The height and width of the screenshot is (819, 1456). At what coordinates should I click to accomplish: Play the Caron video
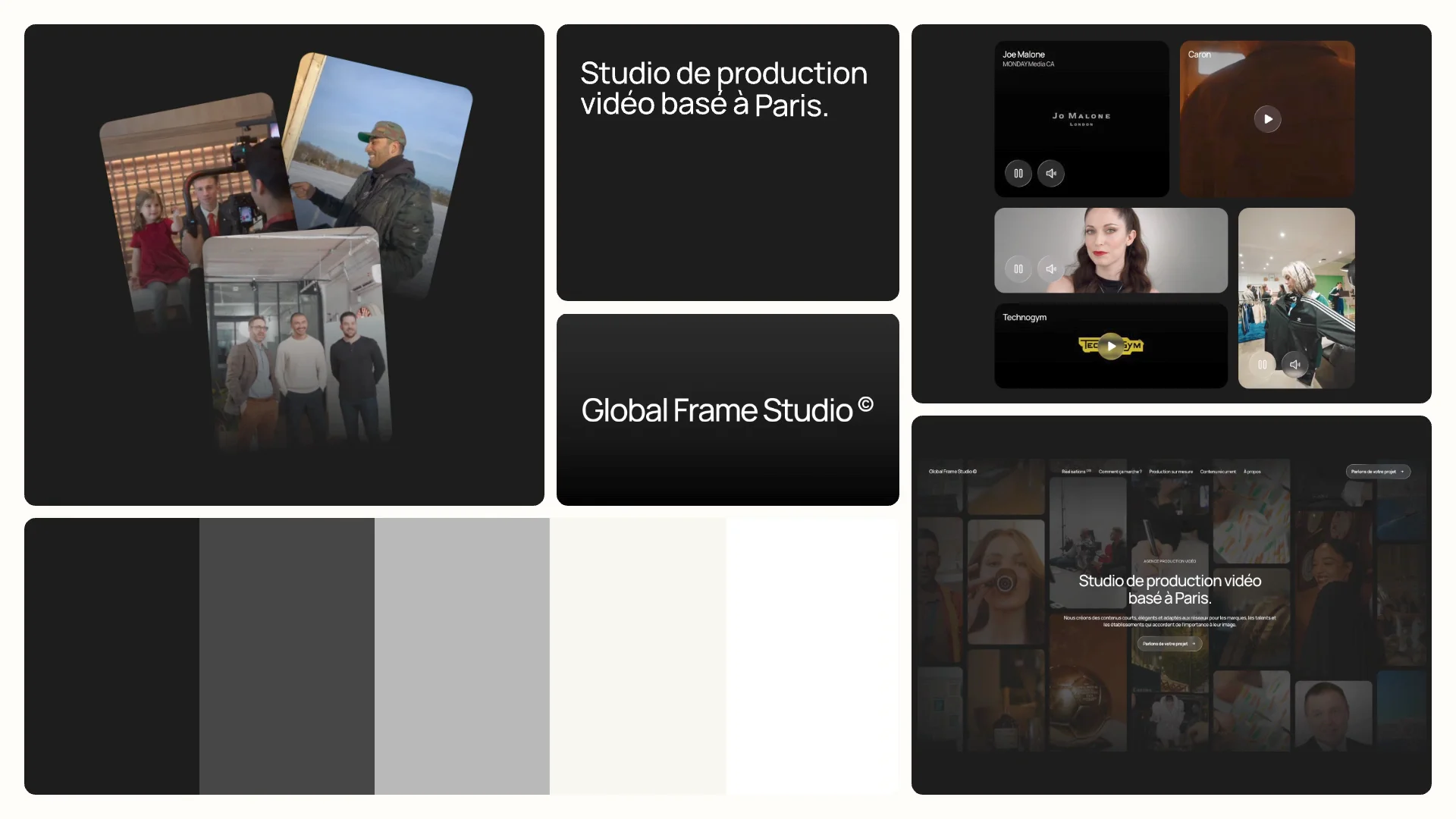coord(1268,119)
